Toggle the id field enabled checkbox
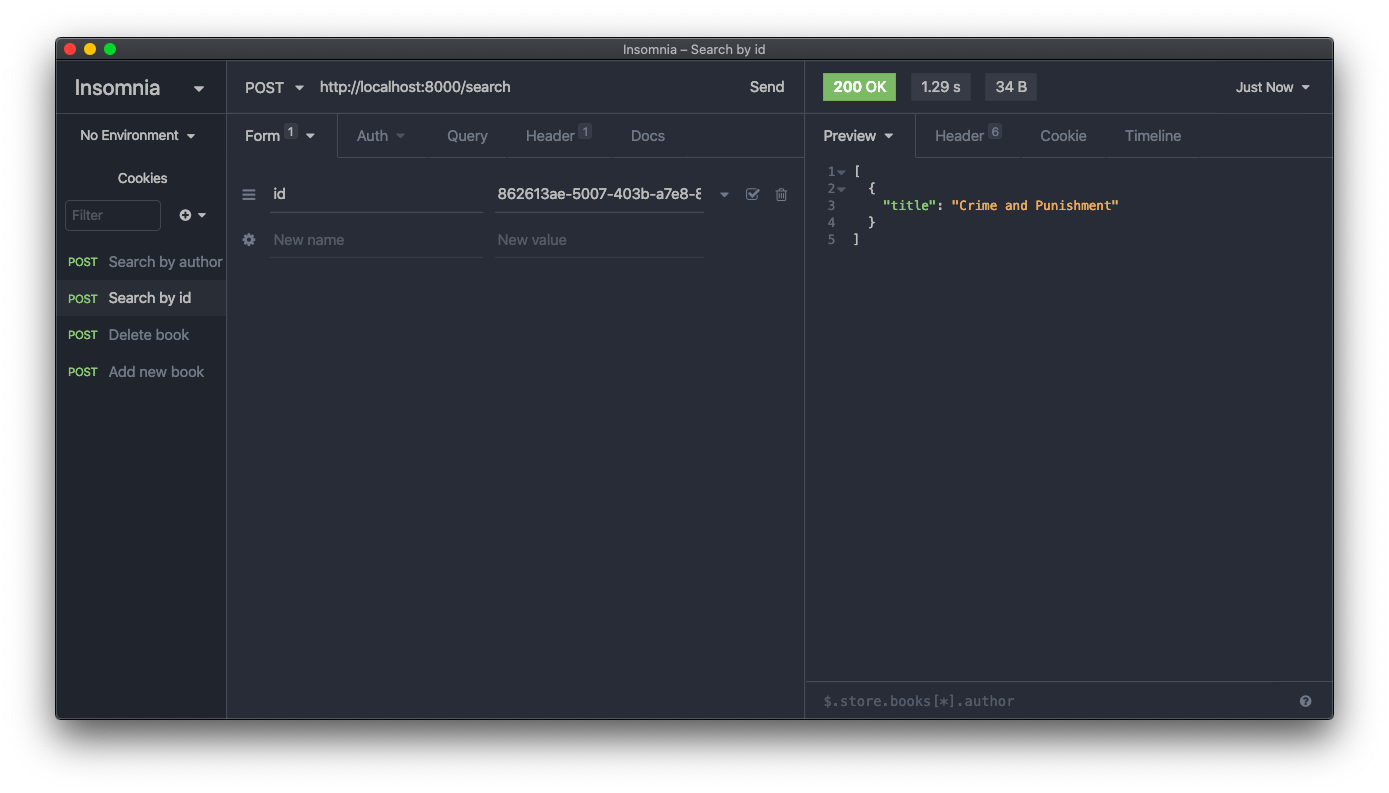Screen dimensions: 1389x793 (753, 195)
